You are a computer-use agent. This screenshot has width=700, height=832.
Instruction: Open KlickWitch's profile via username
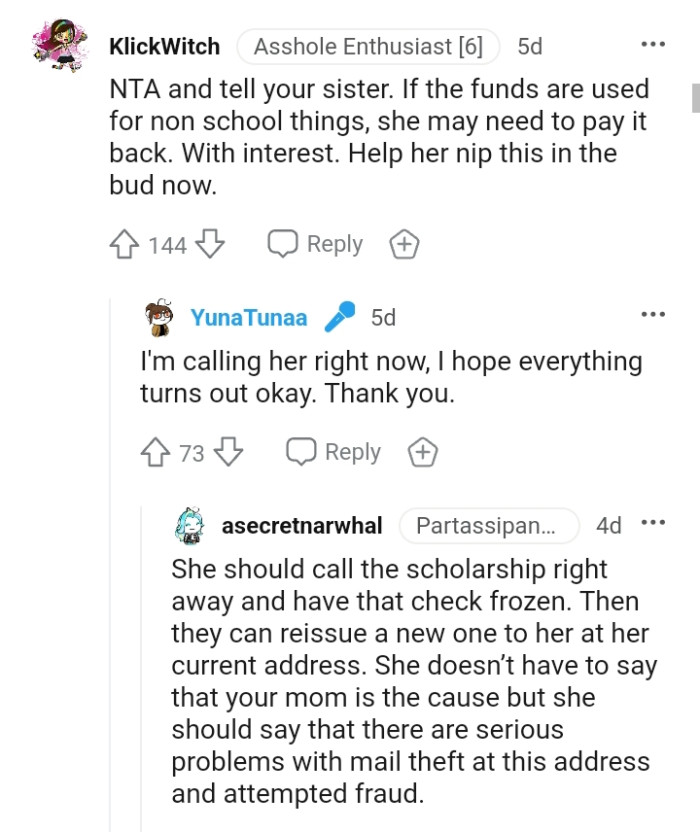click(165, 45)
